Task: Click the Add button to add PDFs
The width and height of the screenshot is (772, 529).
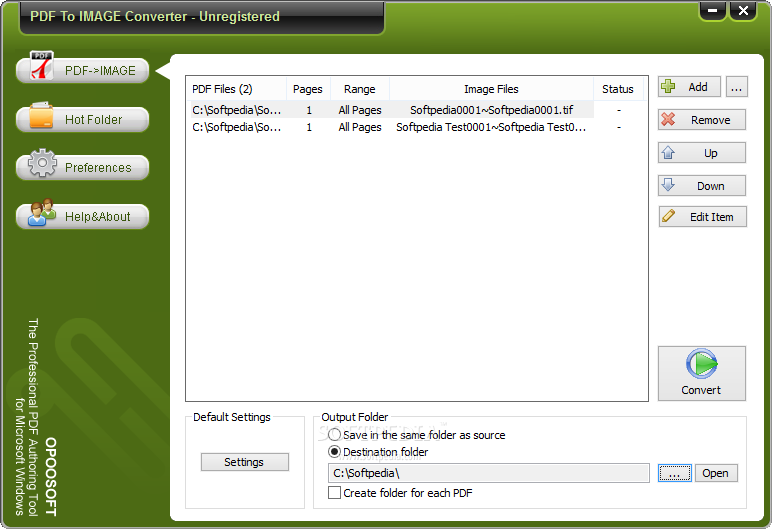Action: (x=689, y=87)
